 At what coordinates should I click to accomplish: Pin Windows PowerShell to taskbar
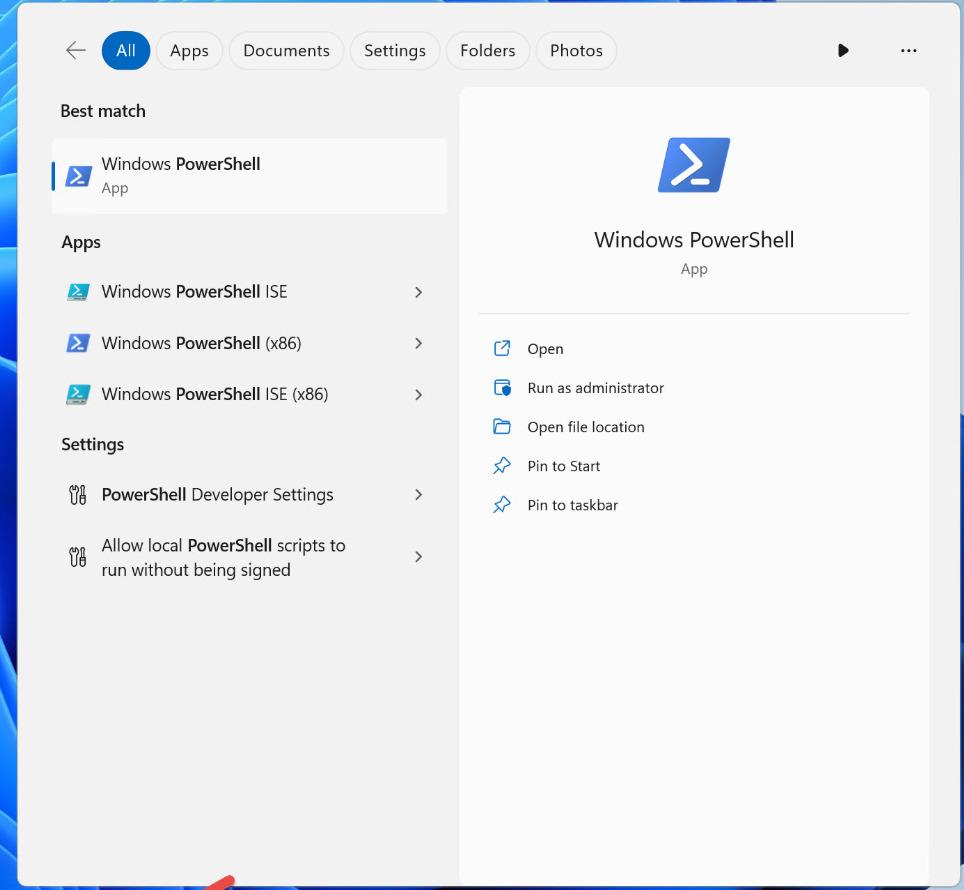[x=572, y=505]
